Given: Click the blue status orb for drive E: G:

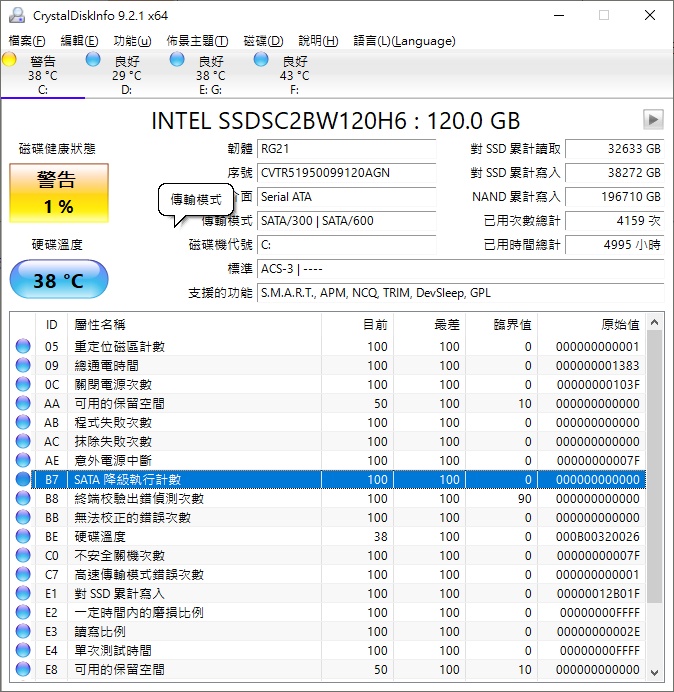Looking at the screenshot, I should pyautogui.click(x=177, y=61).
